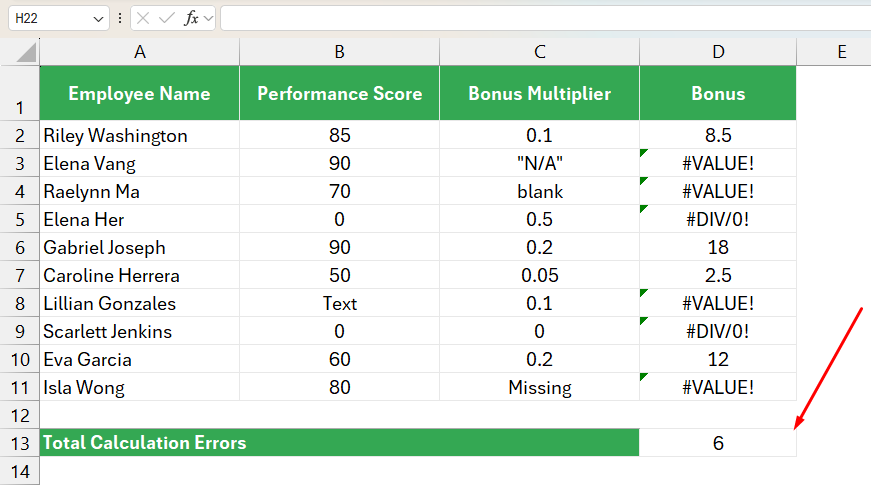Viewport: 871px width, 485px height.
Task: Select the row 5 header
Action: (20, 219)
